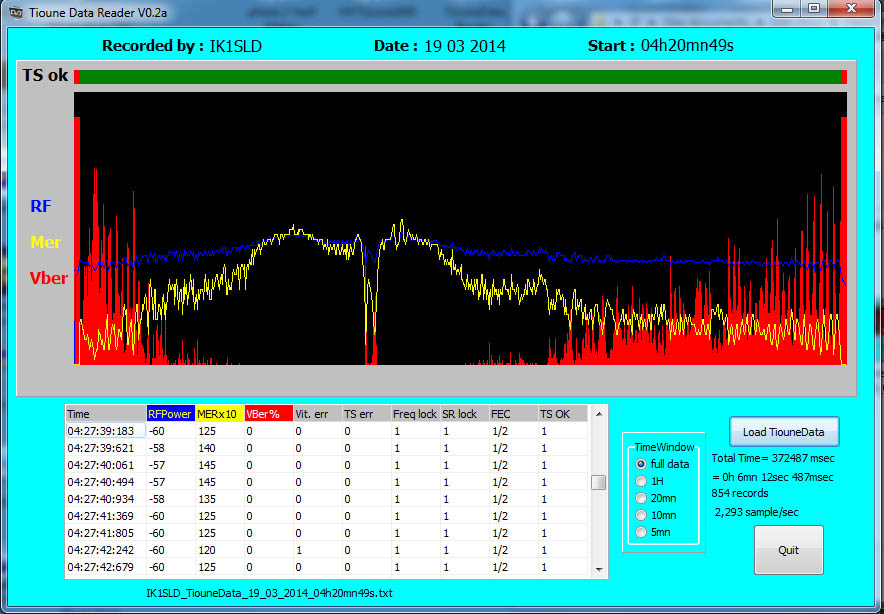This screenshot has height=614, width=884.
Task: Maximize the Tioune Data Reader window
Action: point(814,8)
